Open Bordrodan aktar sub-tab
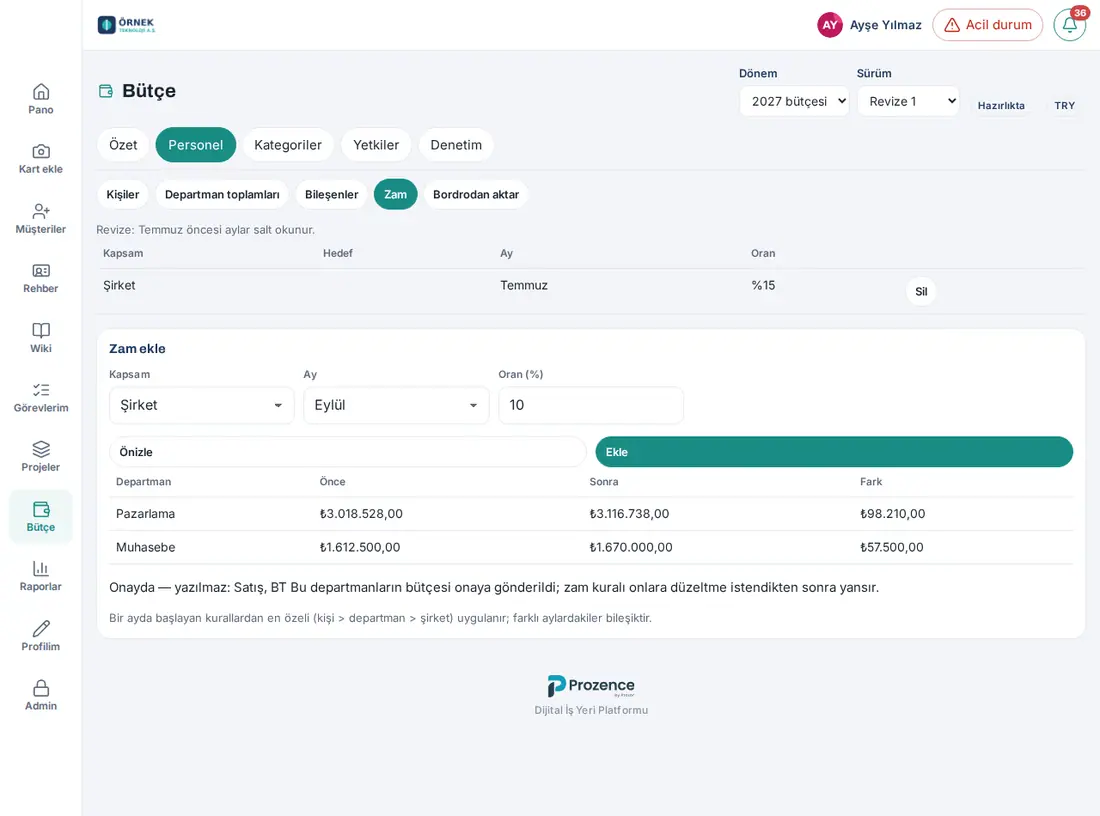1100x816 pixels. (x=476, y=194)
